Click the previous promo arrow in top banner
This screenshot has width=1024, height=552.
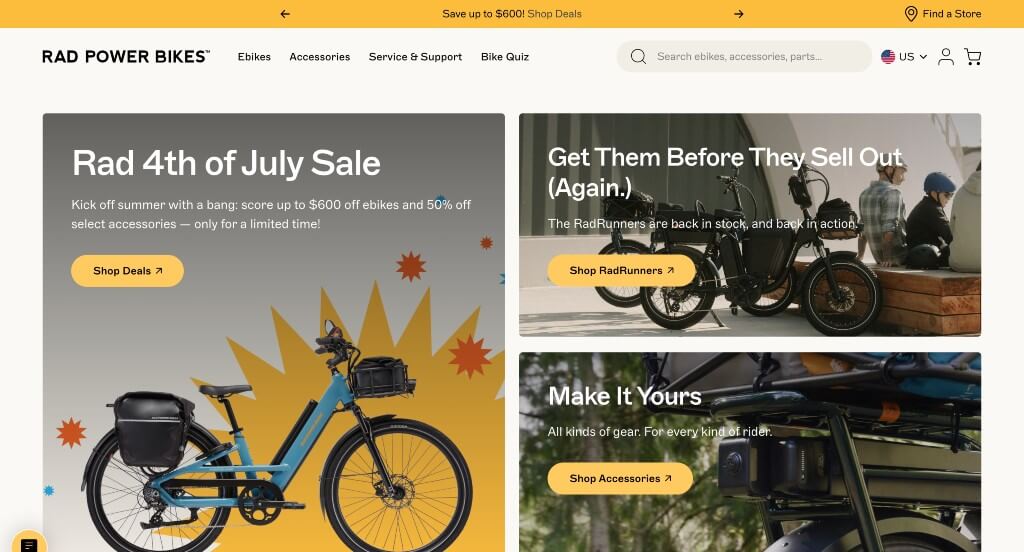(285, 14)
